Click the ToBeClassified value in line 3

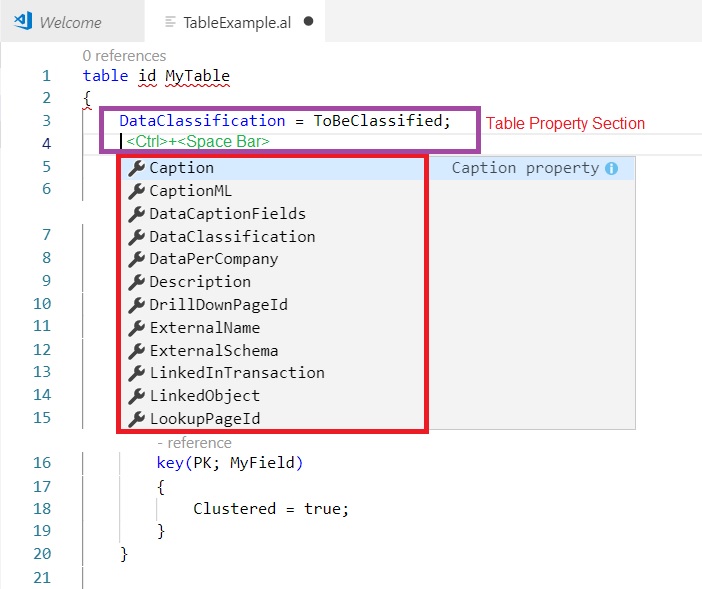[377, 120]
